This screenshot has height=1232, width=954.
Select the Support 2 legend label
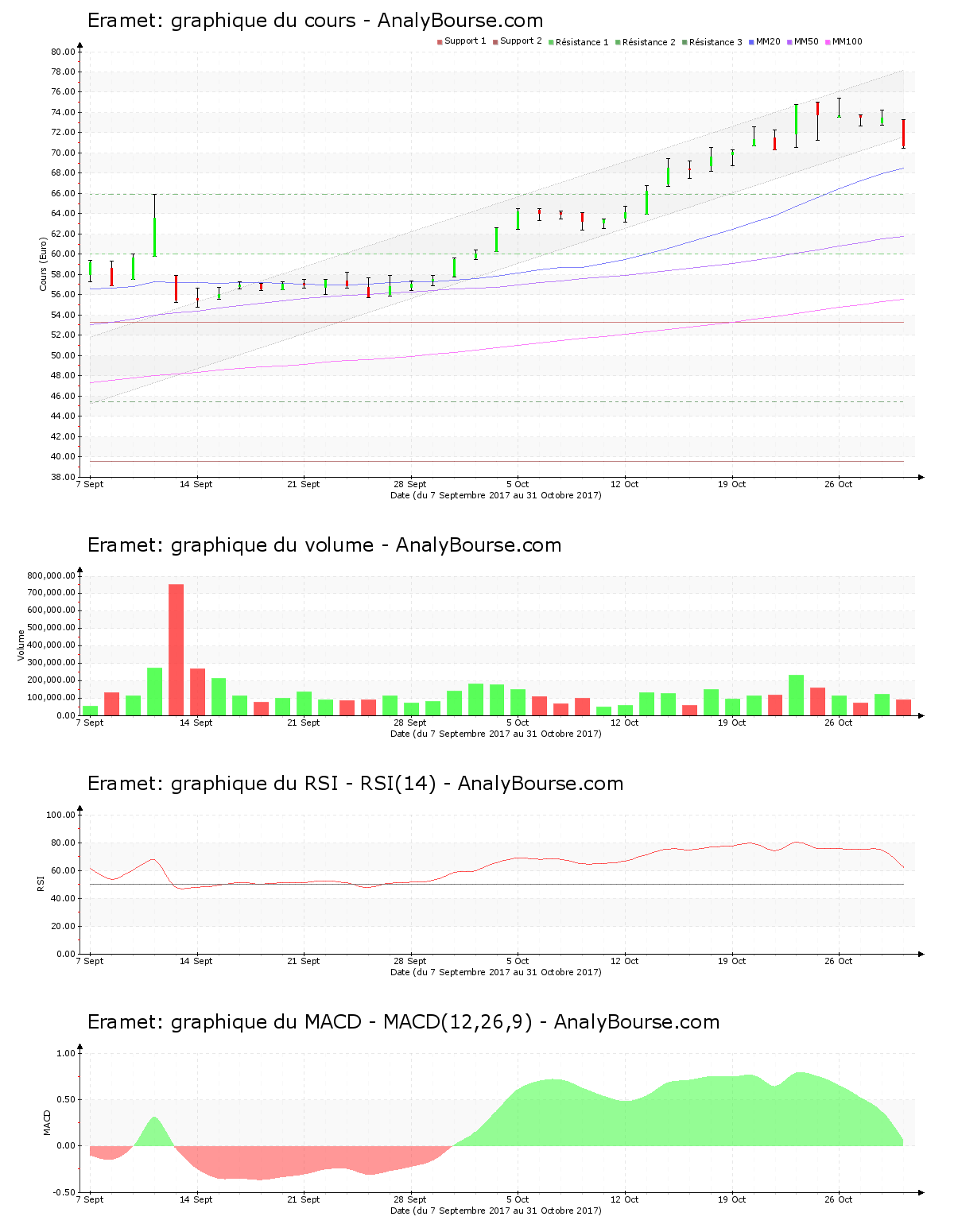(521, 41)
